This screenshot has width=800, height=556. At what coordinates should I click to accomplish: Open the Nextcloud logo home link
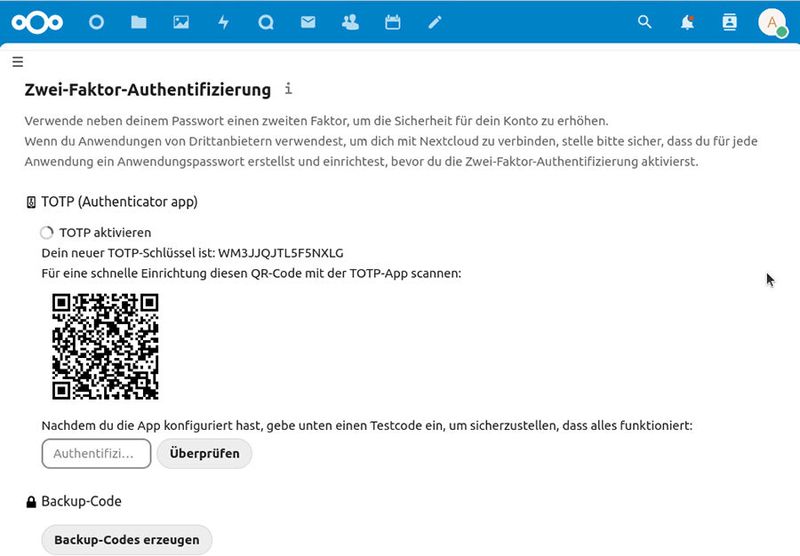[37, 22]
